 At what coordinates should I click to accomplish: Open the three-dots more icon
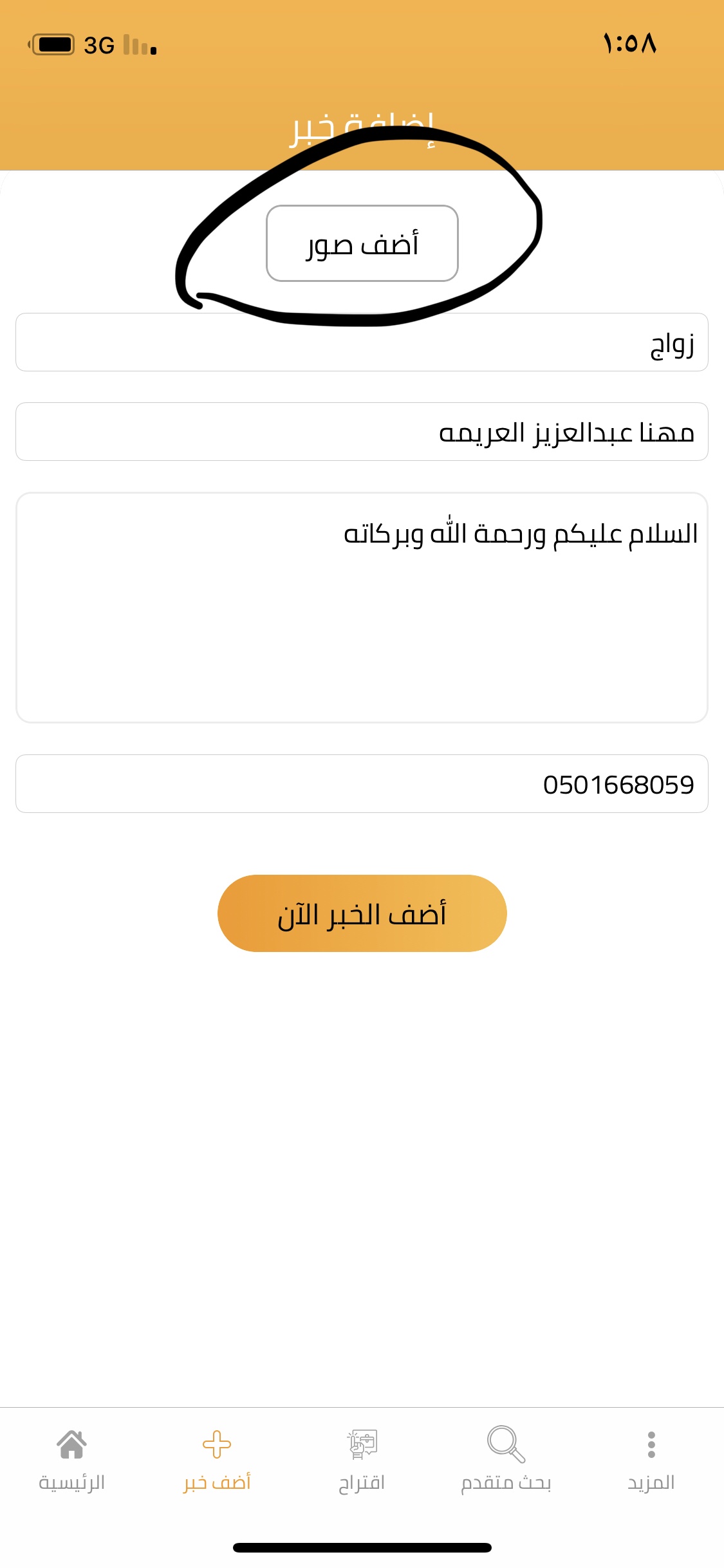[651, 1444]
